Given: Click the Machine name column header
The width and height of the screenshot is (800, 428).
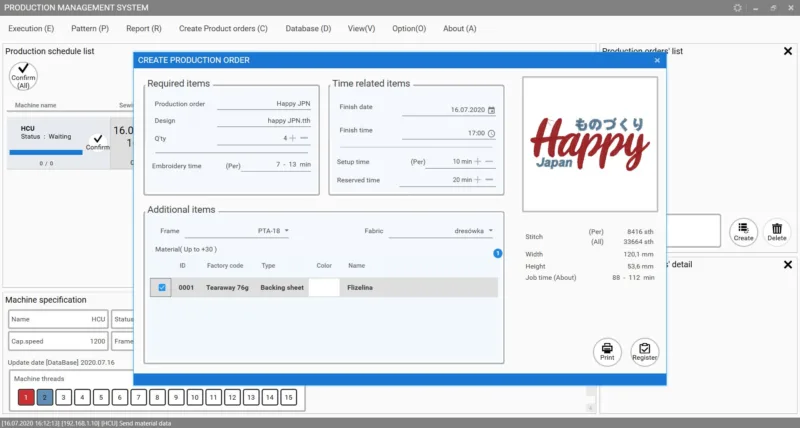Looking at the screenshot, I should pos(35,105).
